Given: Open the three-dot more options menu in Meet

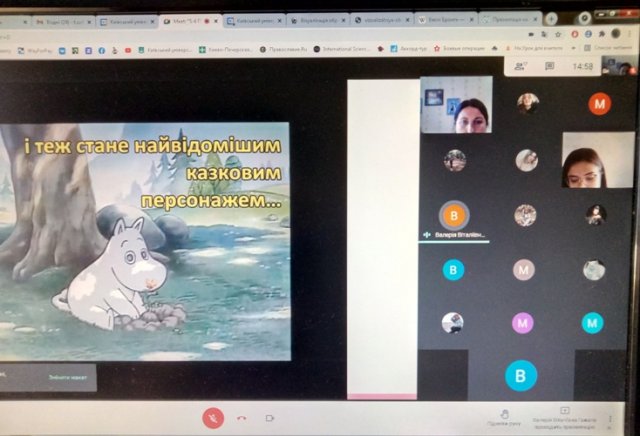Looking at the screenshot, I should [x=610, y=419].
